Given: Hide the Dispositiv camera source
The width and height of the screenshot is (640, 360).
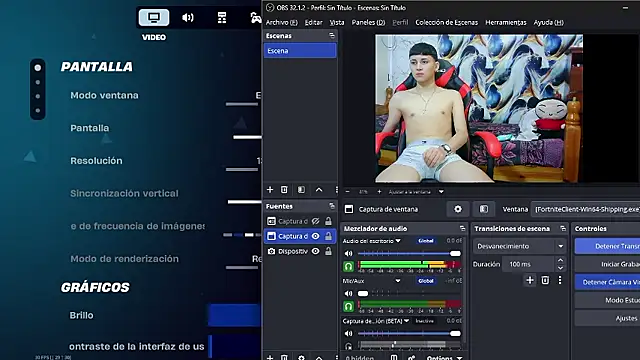Looking at the screenshot, I should [316, 251].
